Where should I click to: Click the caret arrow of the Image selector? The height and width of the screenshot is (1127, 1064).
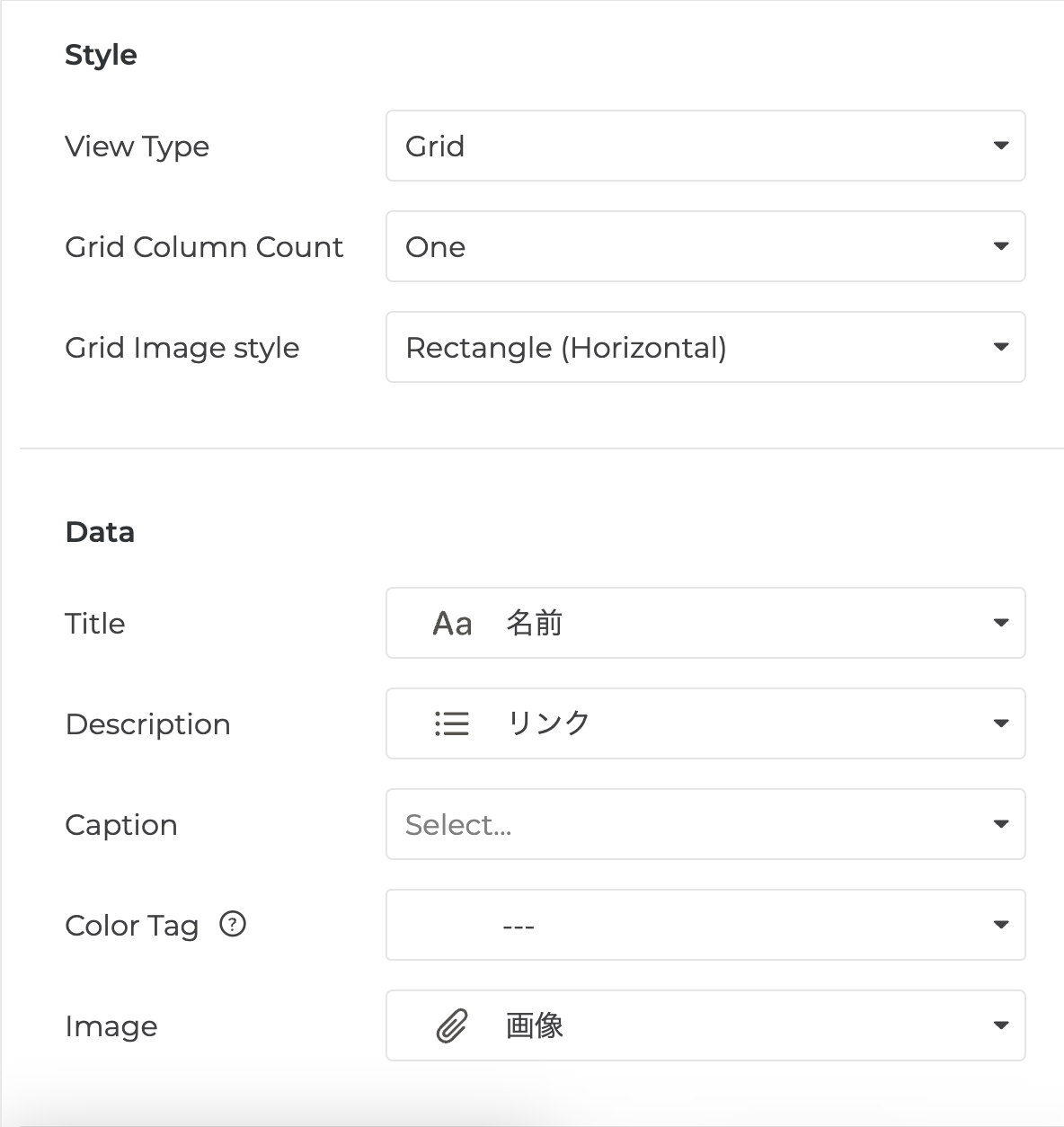coord(1000,1025)
